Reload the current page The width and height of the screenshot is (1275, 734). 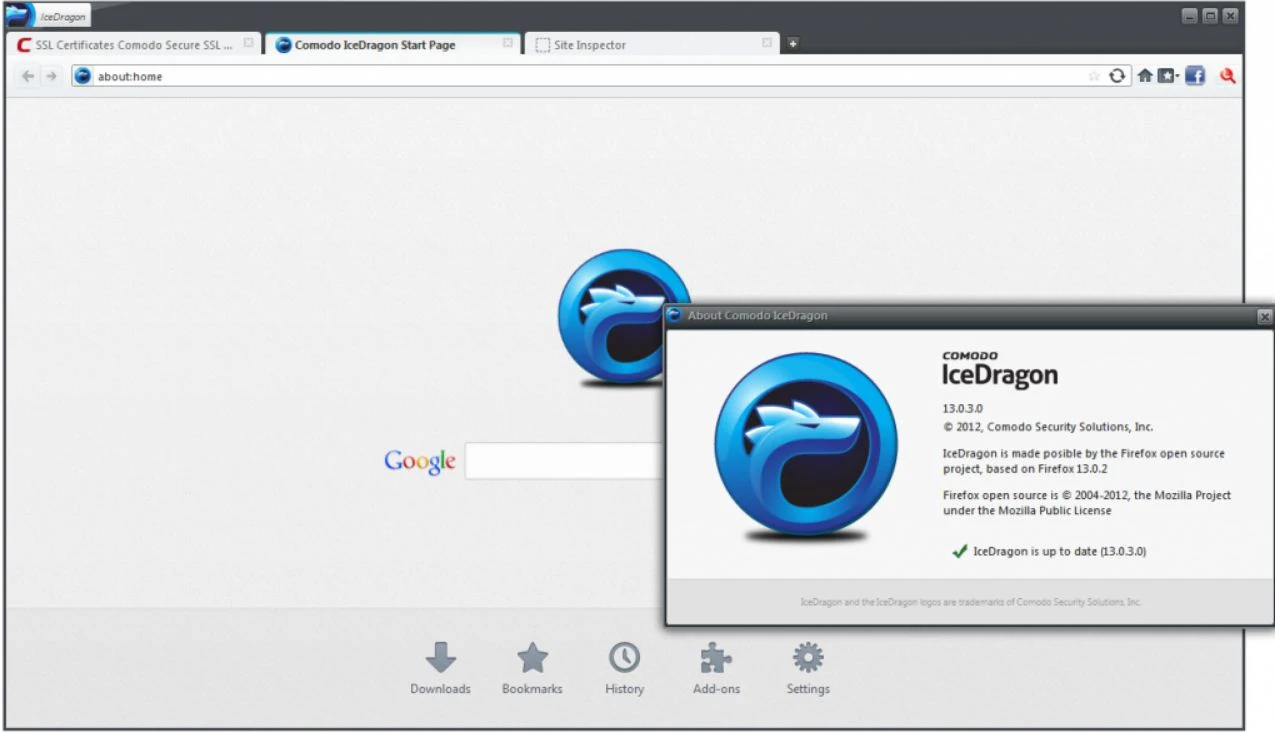coord(1117,76)
